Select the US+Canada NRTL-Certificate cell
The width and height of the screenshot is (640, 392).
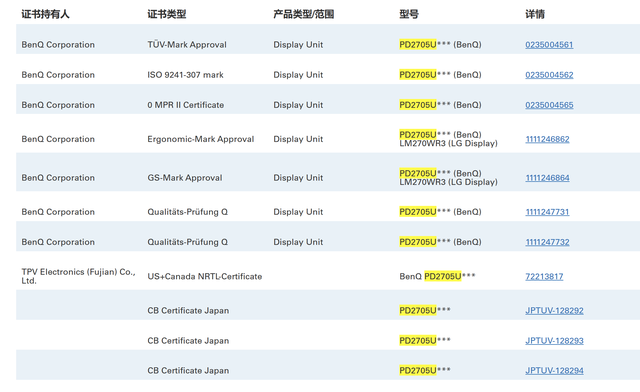tap(204, 276)
